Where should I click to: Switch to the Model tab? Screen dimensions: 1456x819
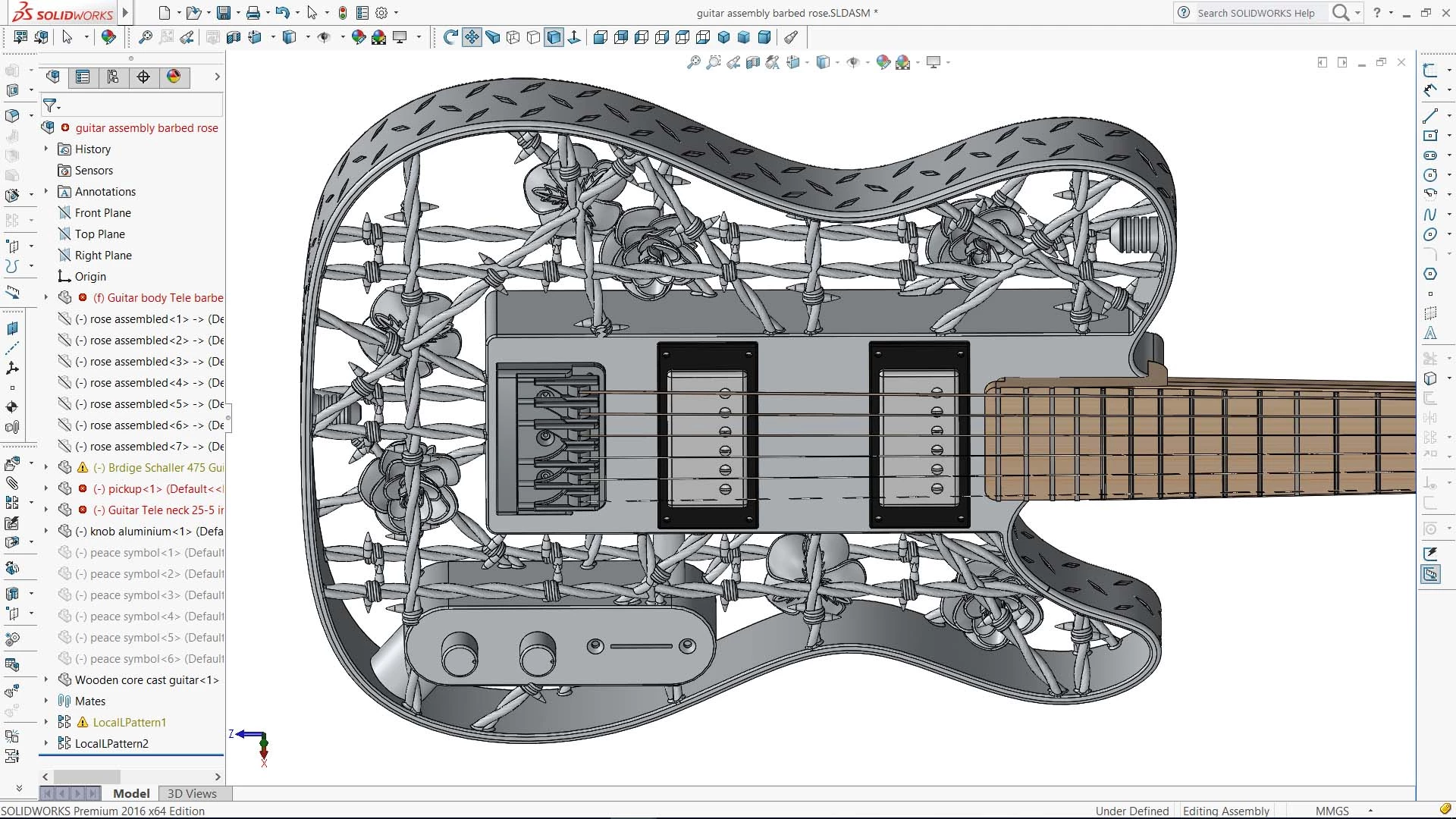point(131,793)
